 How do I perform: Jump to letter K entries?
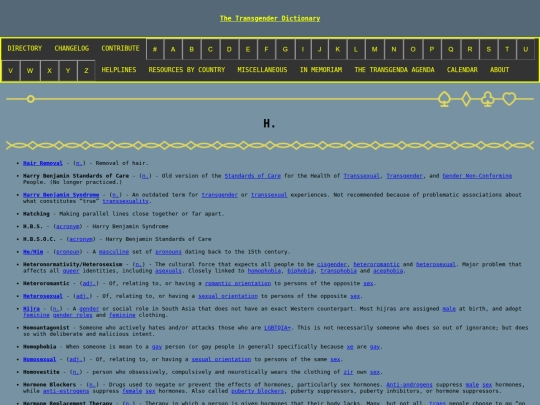click(338, 49)
